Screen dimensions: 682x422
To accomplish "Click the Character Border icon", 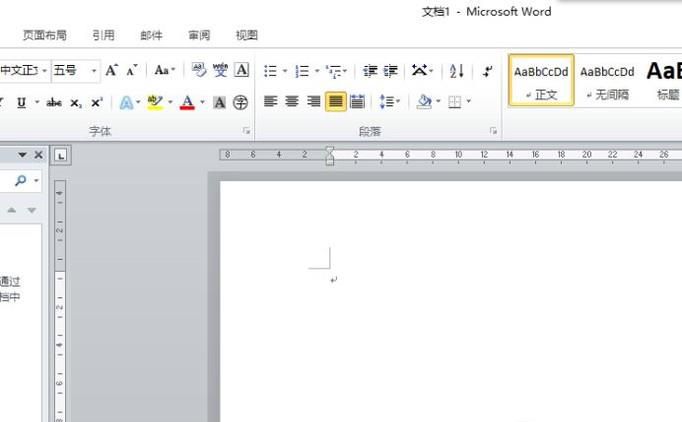I will tap(241, 70).
